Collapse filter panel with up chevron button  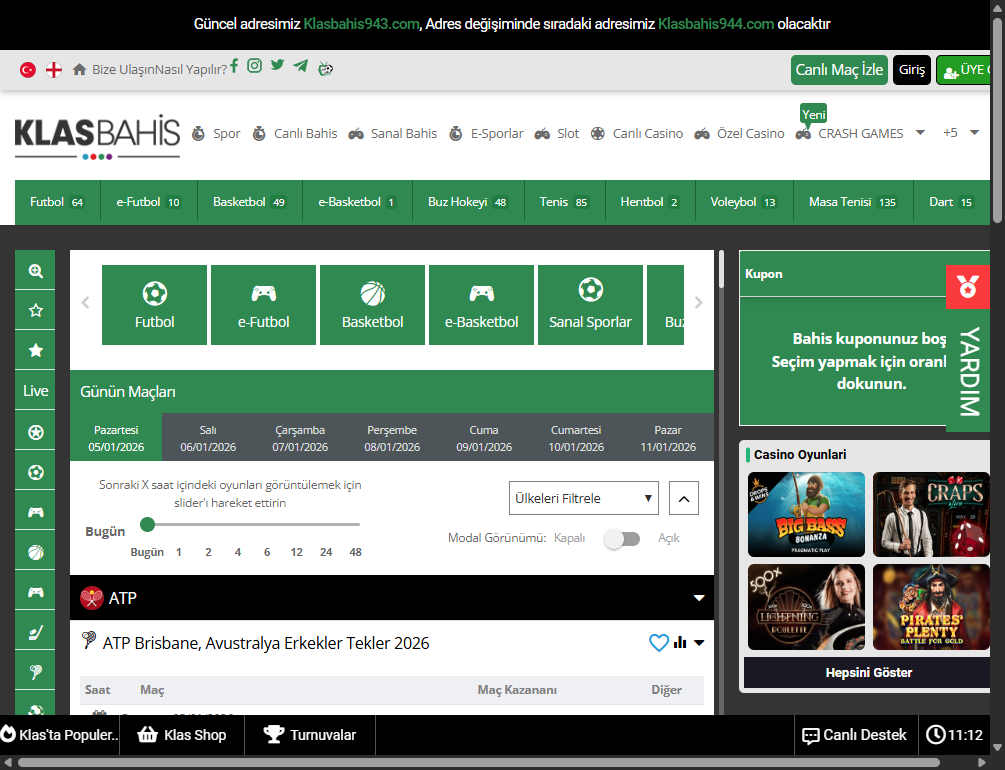coord(684,498)
